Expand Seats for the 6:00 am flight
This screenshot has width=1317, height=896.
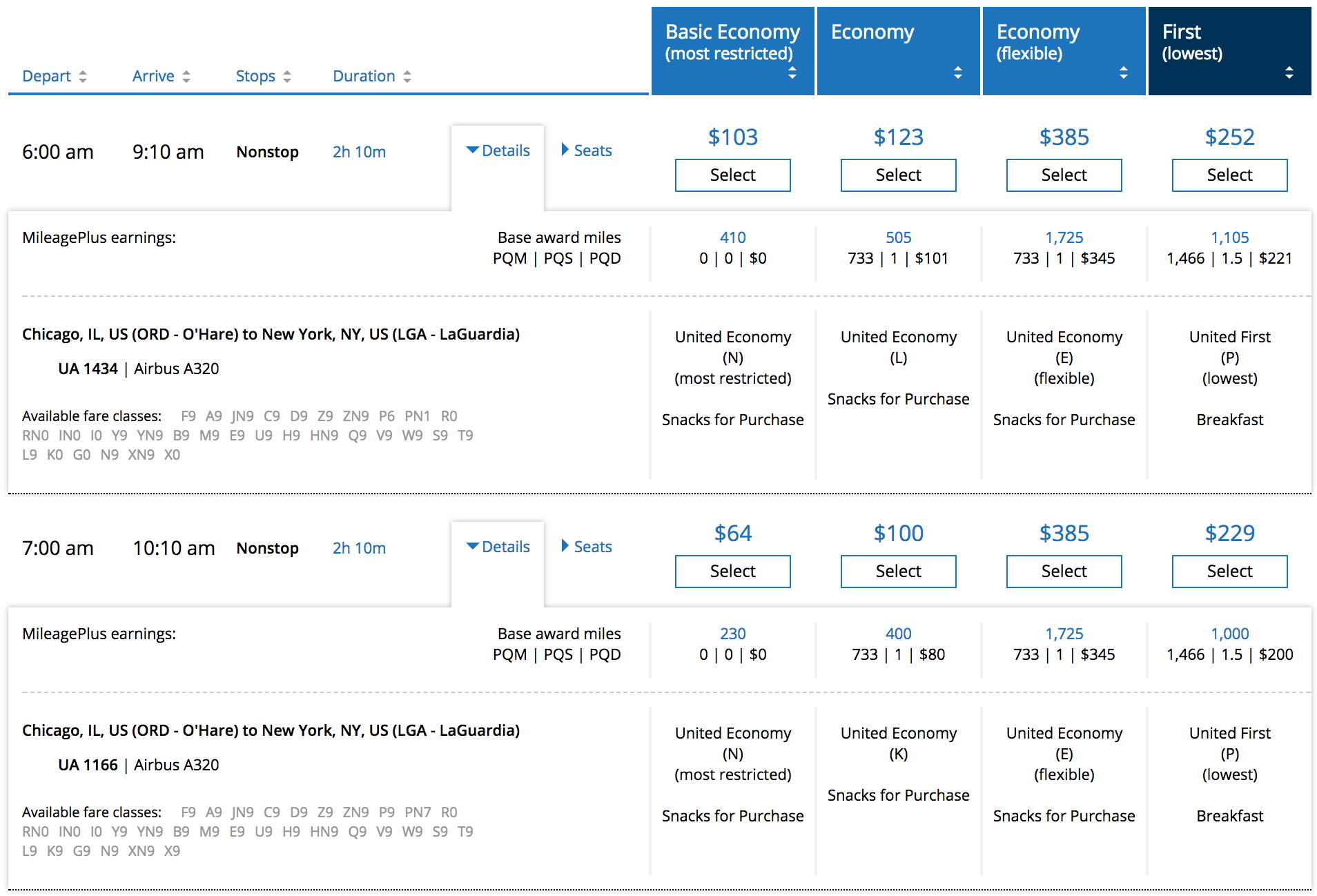587,150
